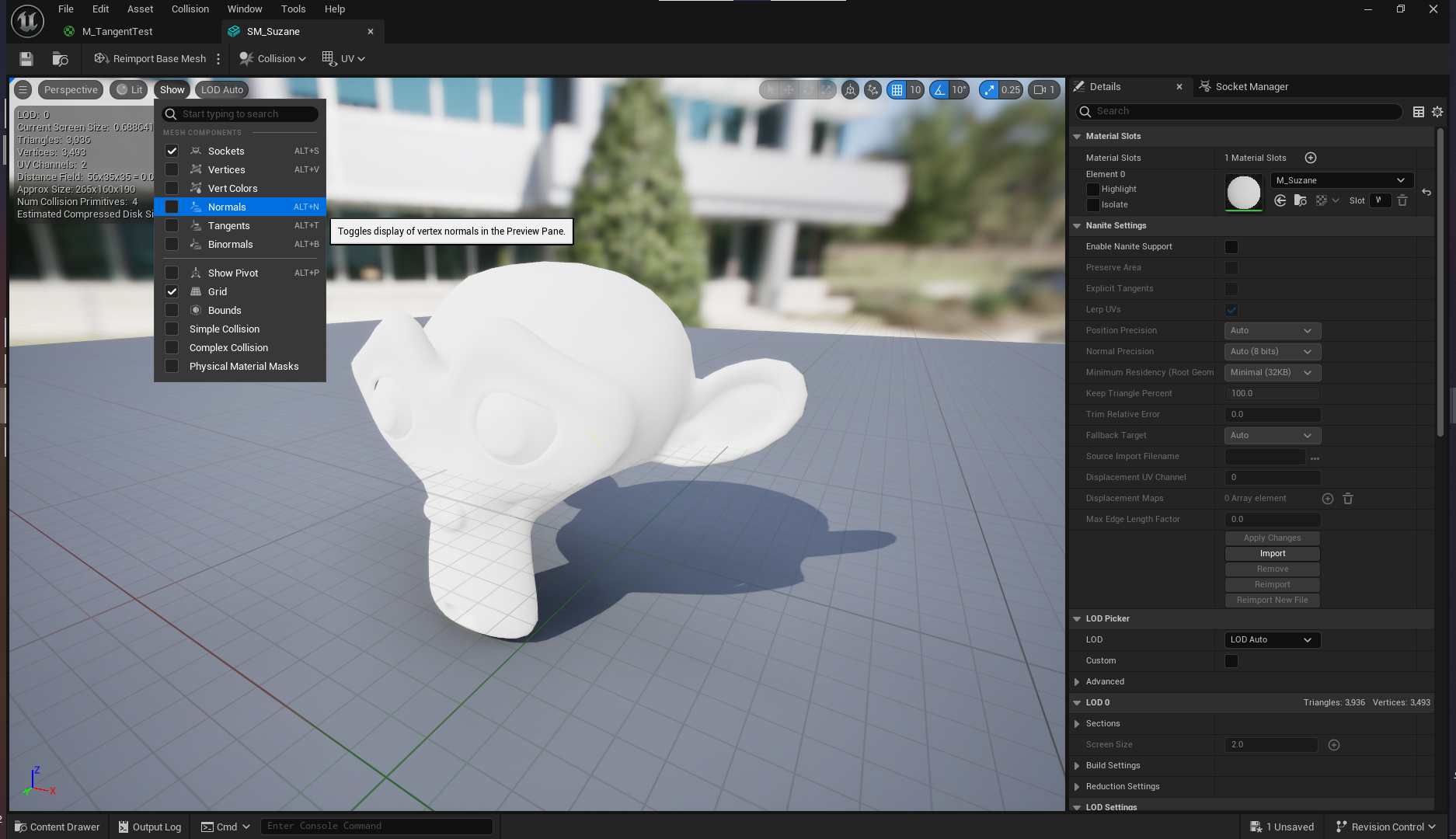Click the Unreal Engine logo icon
Screen dimensions: 1456x839
click(27, 21)
